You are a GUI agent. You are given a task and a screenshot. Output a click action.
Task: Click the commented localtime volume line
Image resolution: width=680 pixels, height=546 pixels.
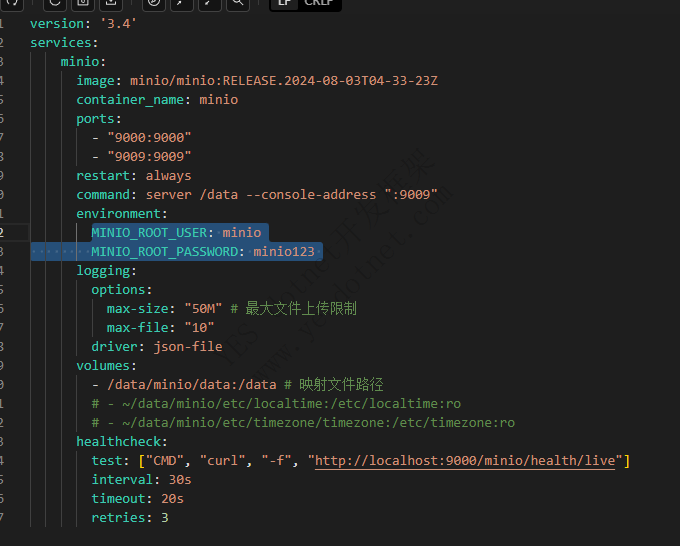pos(276,404)
